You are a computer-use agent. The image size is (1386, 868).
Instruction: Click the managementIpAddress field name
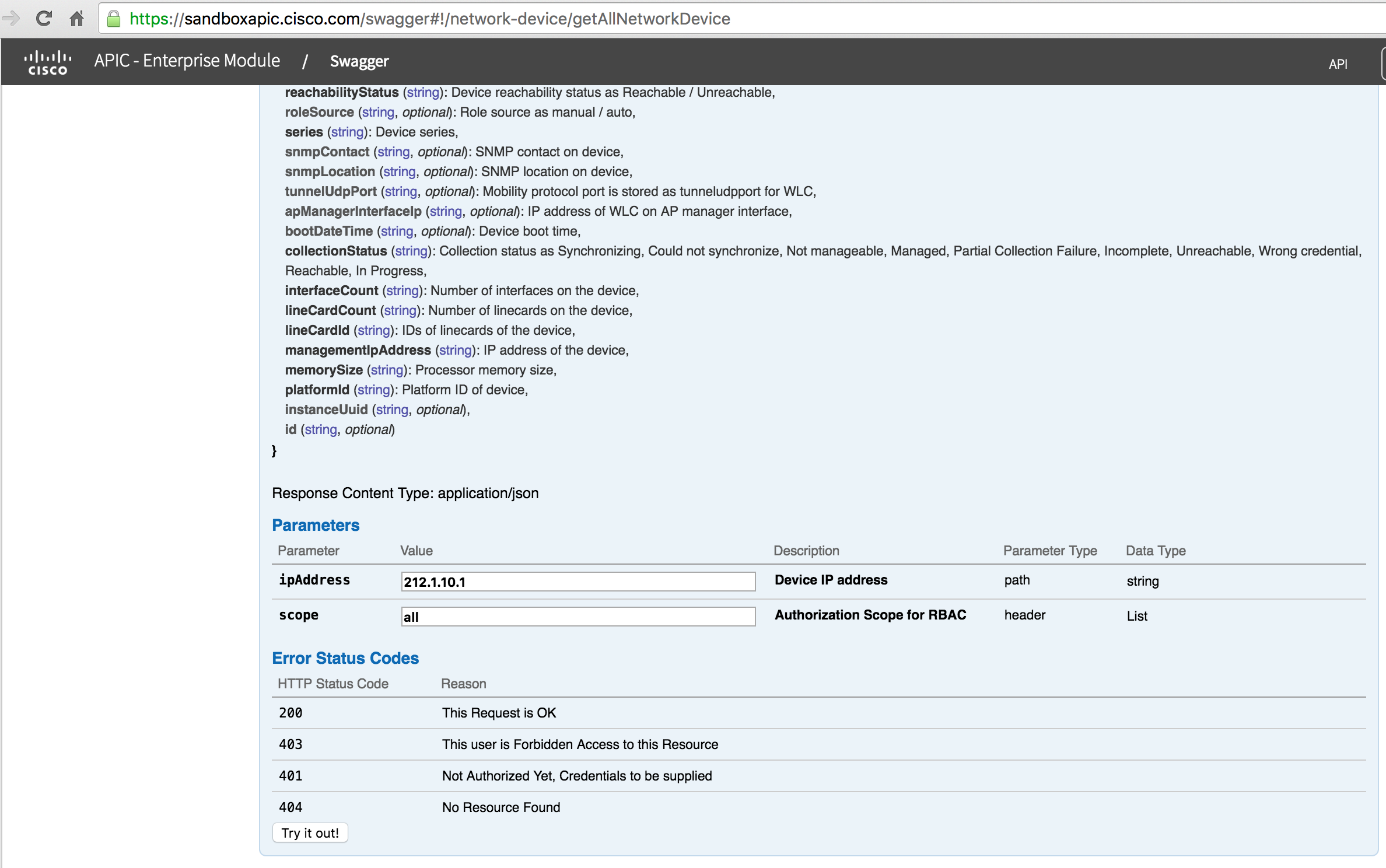[x=358, y=350]
